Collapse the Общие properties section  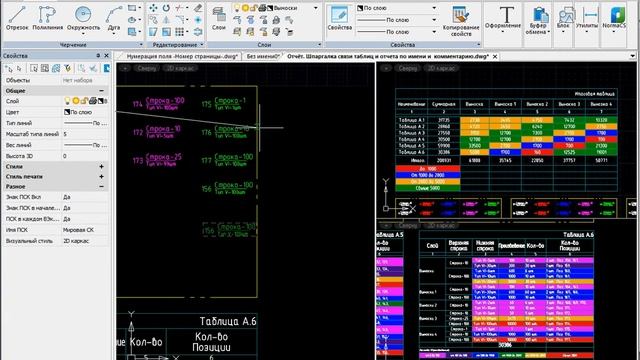pyautogui.click(x=101, y=91)
